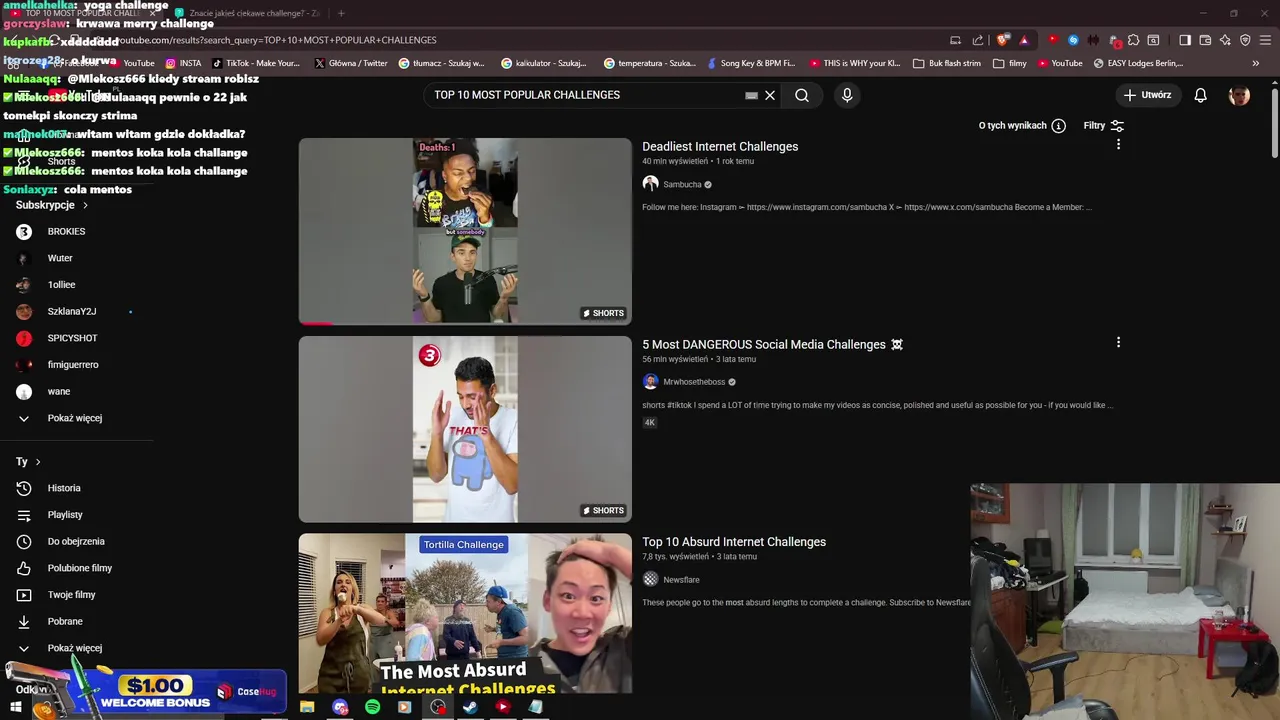Open Steam from the taskbar

point(470,707)
